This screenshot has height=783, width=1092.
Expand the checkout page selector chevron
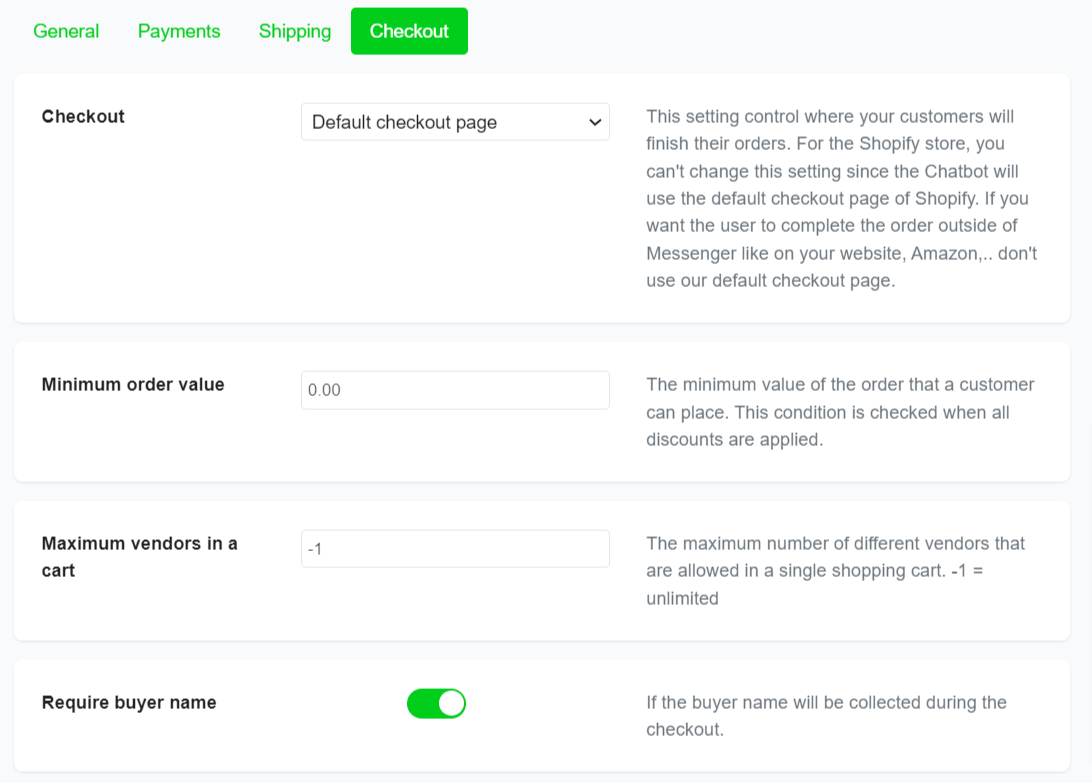(x=597, y=122)
